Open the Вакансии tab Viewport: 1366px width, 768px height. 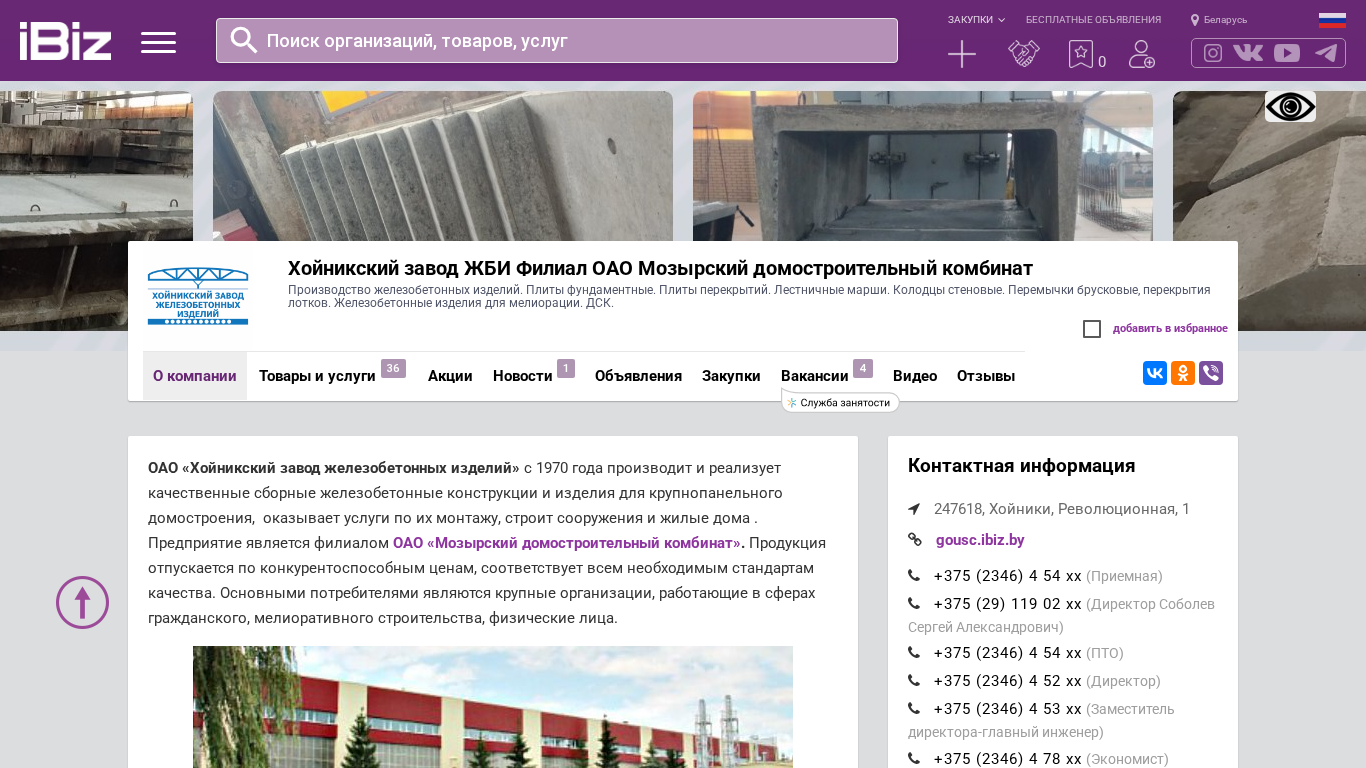pyautogui.click(x=815, y=376)
